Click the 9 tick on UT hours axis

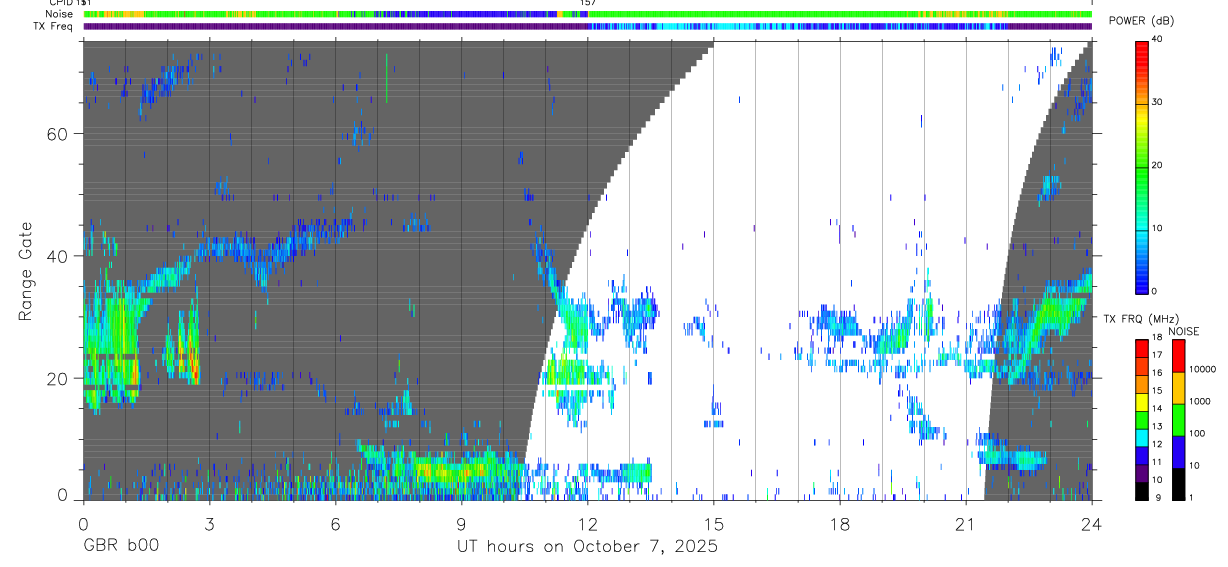[x=461, y=524]
